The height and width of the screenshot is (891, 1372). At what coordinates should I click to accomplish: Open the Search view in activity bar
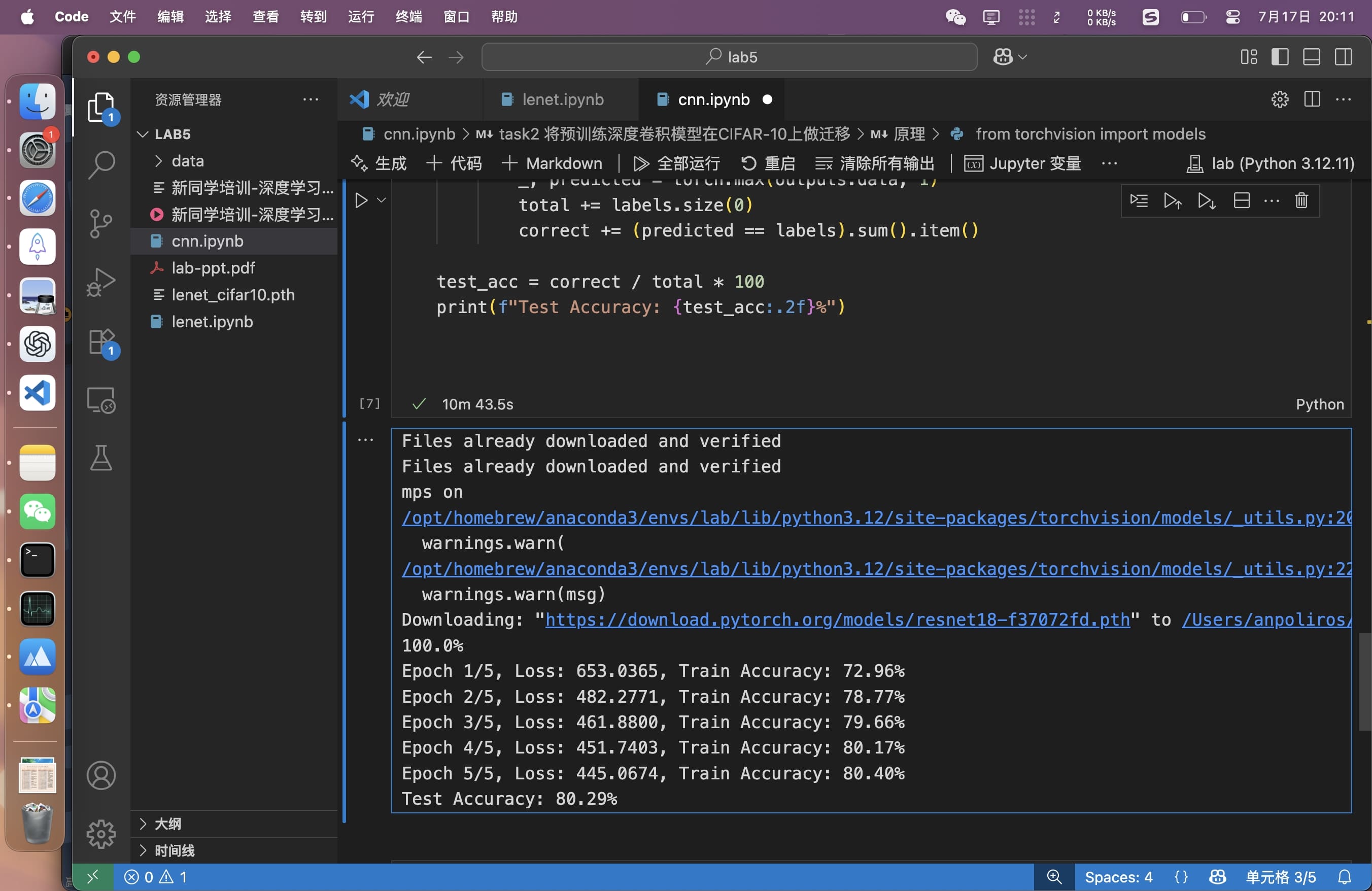coord(101,165)
